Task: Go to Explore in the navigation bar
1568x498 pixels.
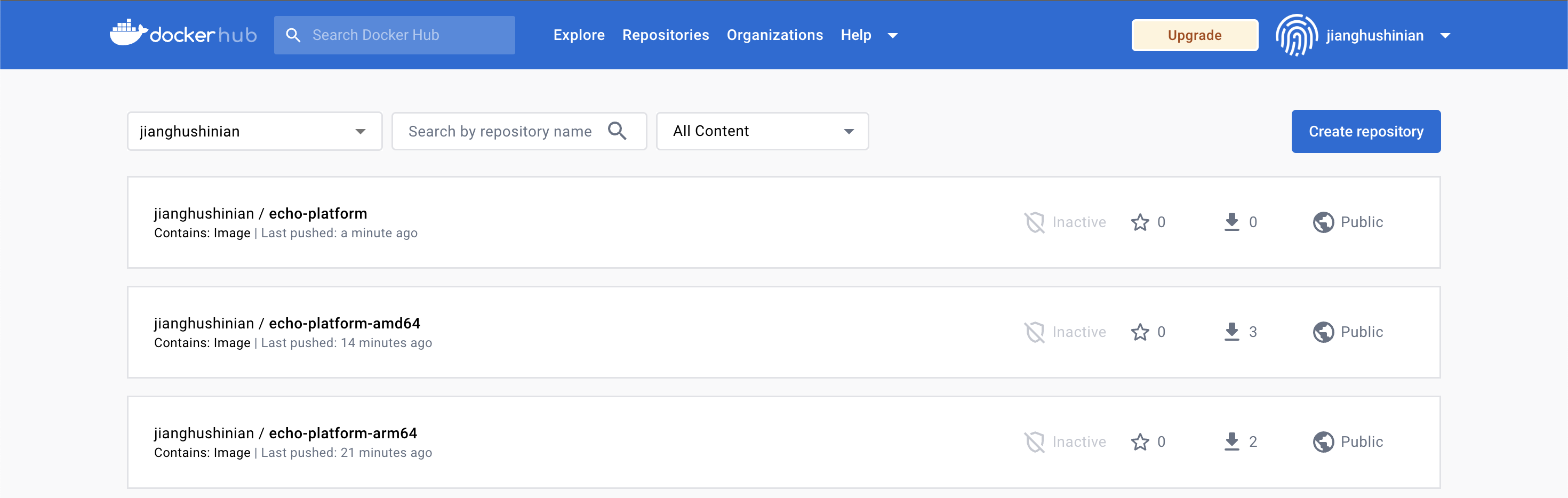Action: tap(578, 35)
